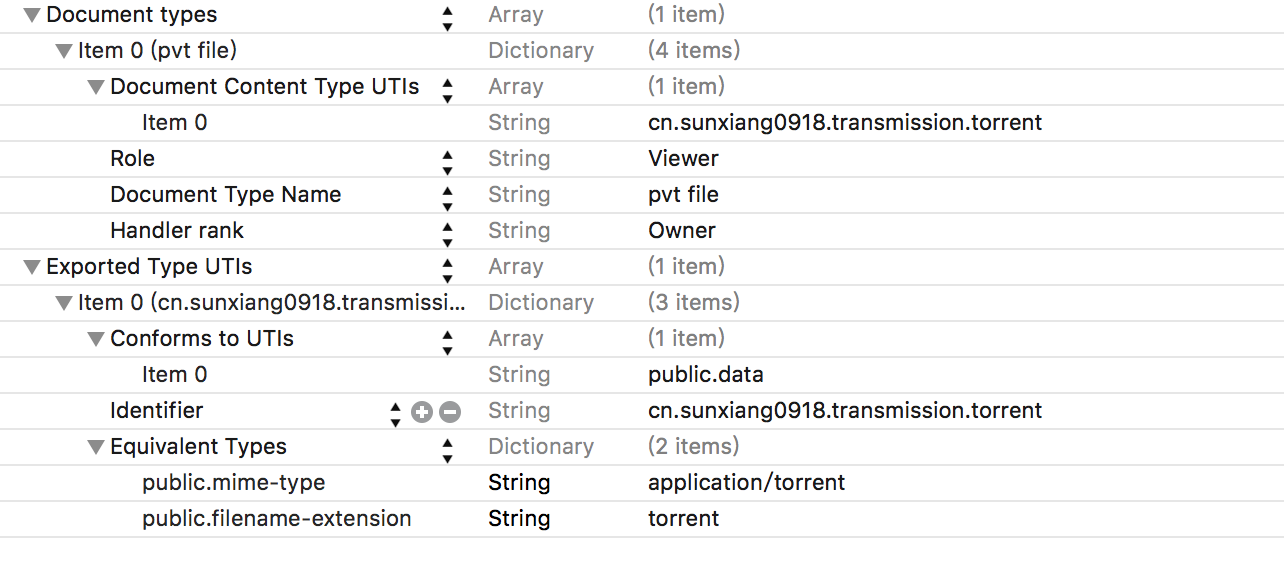This screenshot has height=580, width=1284.
Task: Click the plus button on Identifier row
Action: click(422, 411)
